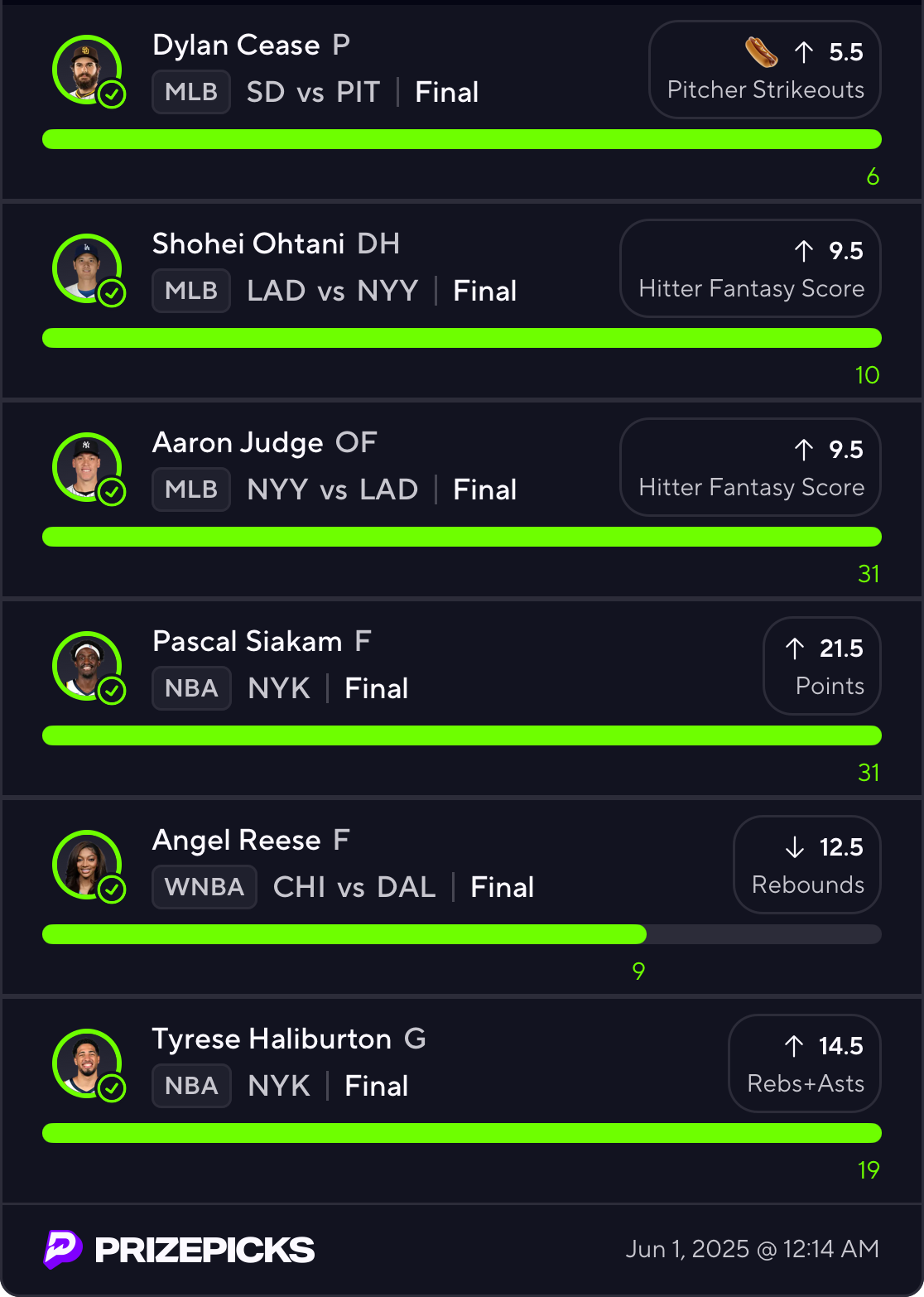924x1297 pixels.
Task: Tap Tyrese Haliburton's green check badge
Action: pyautogui.click(x=112, y=1088)
